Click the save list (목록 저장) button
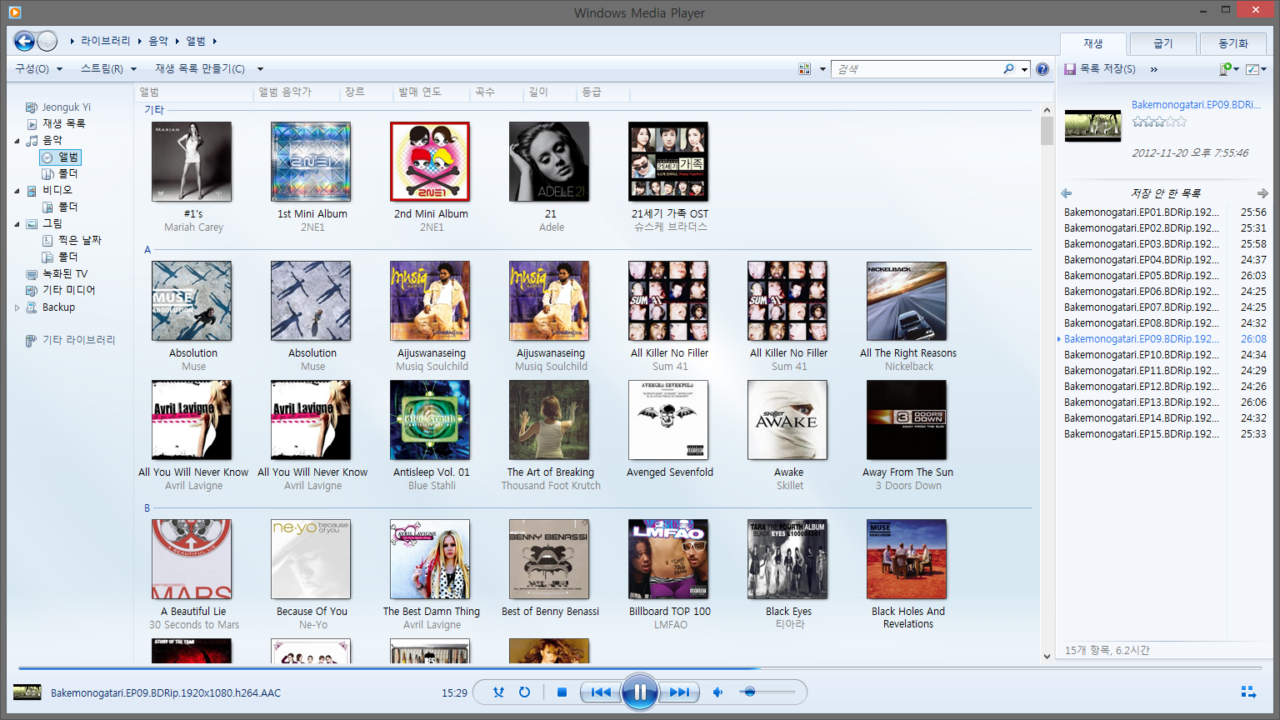The height and width of the screenshot is (720, 1280). 1100,69
